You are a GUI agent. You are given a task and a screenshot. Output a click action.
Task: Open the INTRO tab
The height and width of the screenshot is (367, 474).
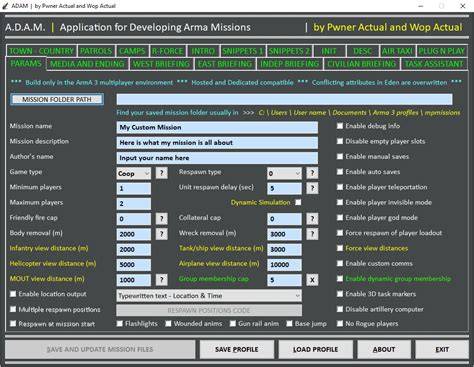click(203, 51)
